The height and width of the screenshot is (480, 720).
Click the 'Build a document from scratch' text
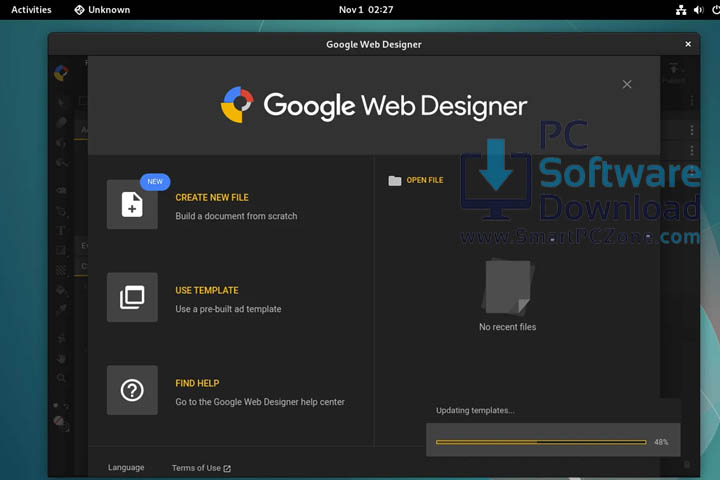click(x=236, y=216)
